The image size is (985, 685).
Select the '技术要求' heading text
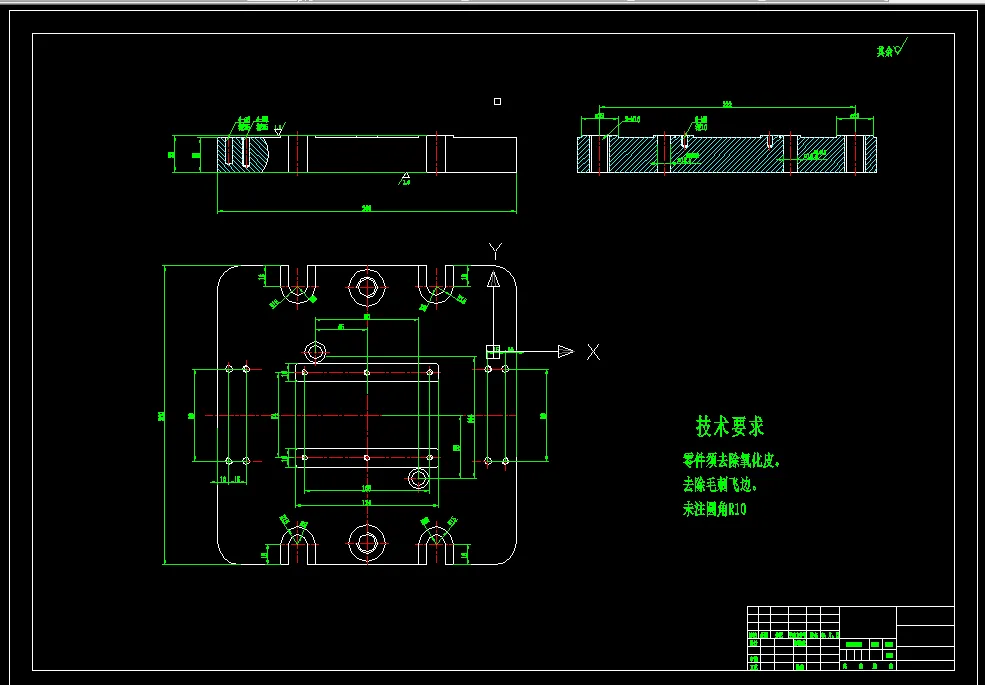click(x=730, y=426)
